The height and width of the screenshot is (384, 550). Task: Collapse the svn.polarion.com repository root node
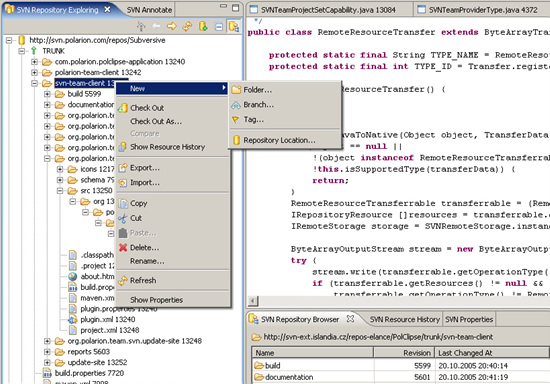[x=9, y=40]
